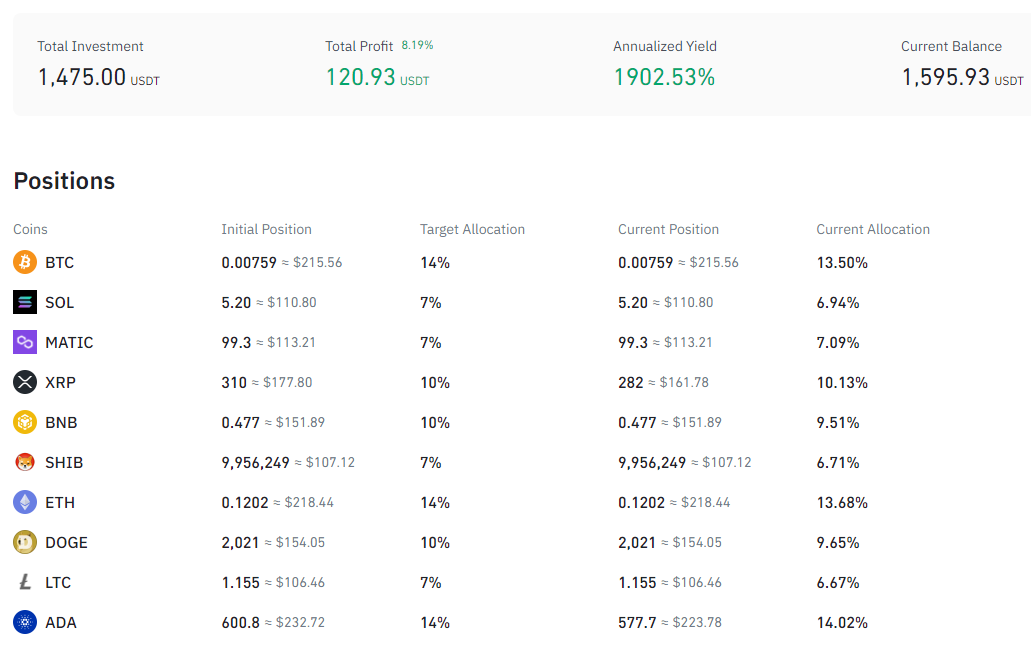
Task: Click the Current Allocation column header
Action: pyautogui.click(x=873, y=229)
